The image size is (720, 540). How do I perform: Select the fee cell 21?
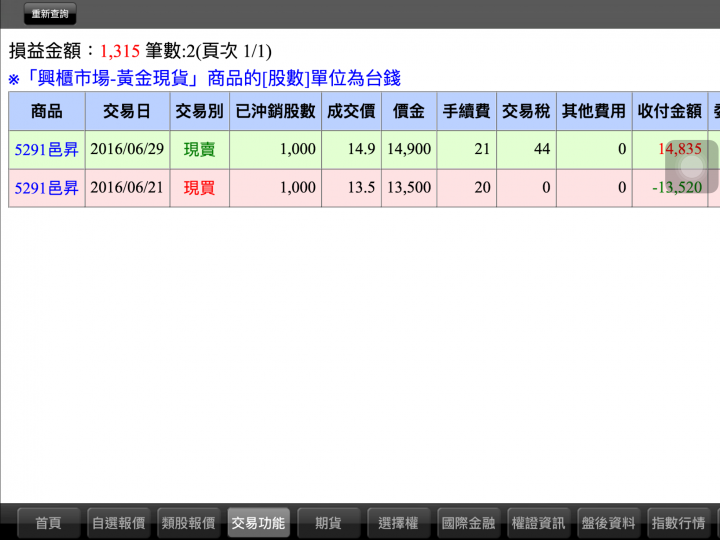point(467,149)
